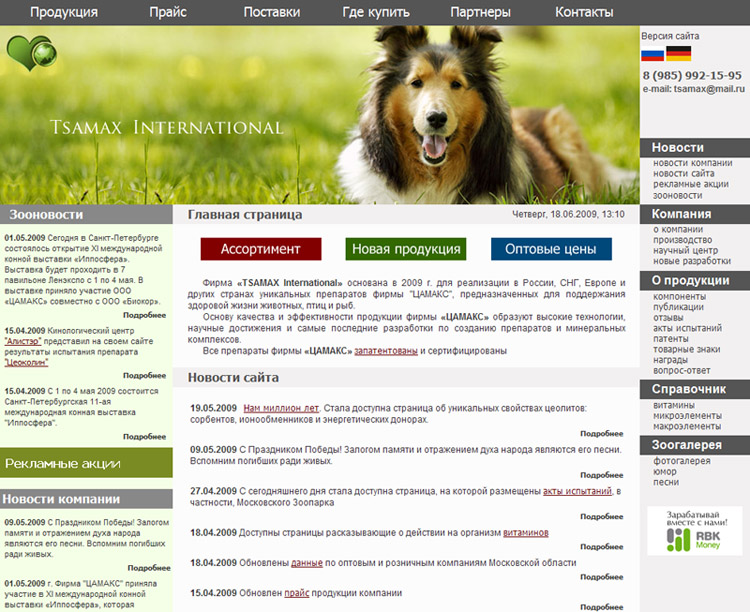Click the green Новая продукция button

coord(406,249)
